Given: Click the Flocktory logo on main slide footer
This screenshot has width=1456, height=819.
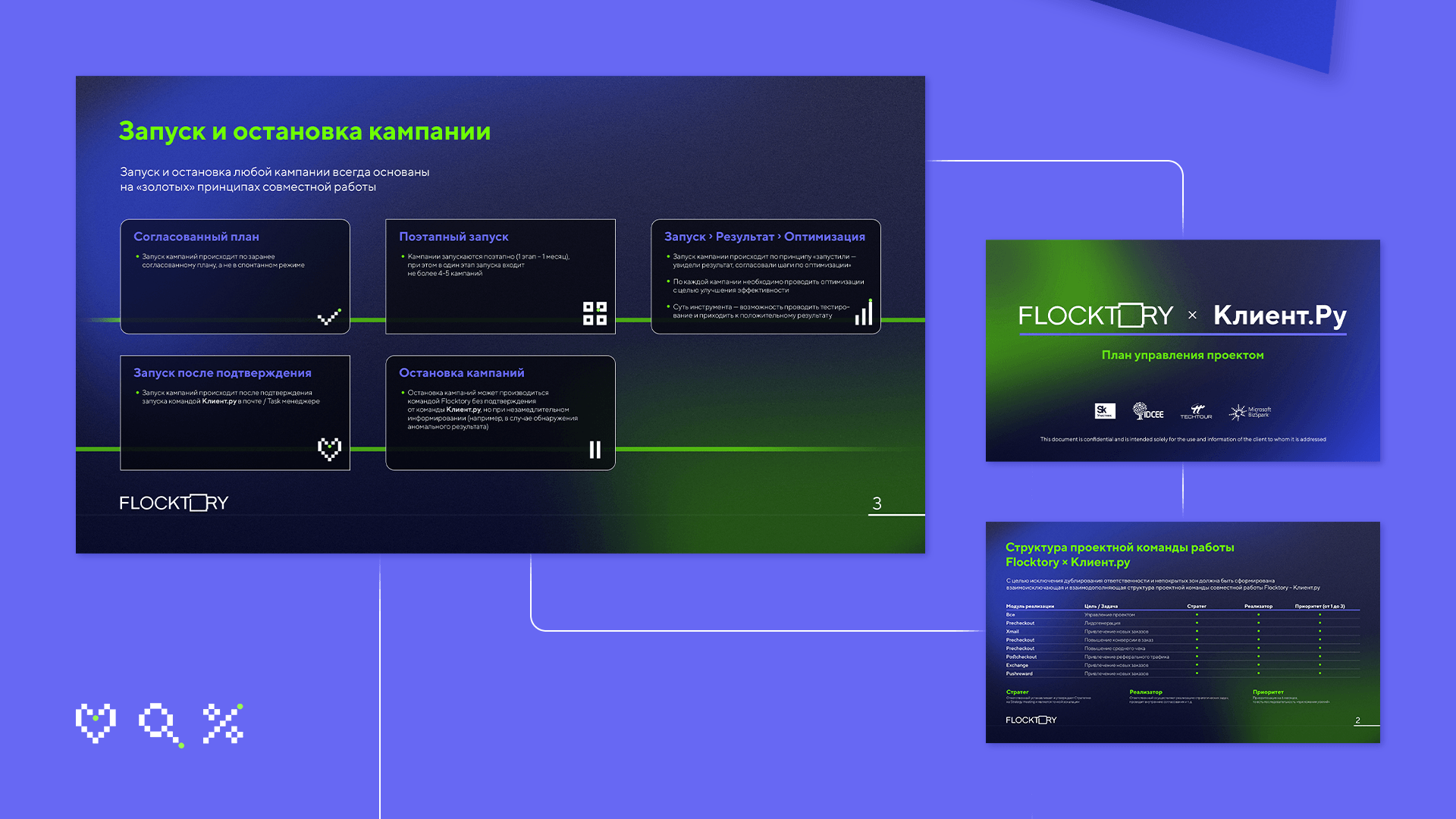Looking at the screenshot, I should coord(174,503).
